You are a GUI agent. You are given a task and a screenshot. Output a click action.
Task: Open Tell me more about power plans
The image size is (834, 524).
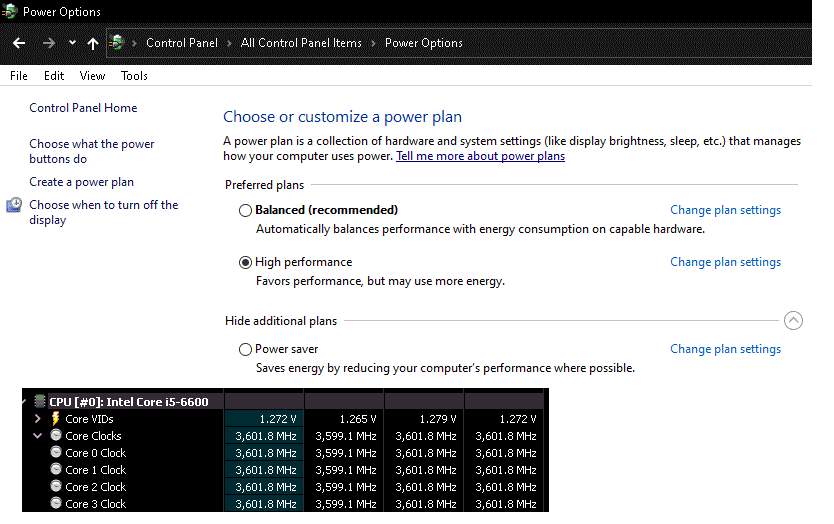[480, 156]
